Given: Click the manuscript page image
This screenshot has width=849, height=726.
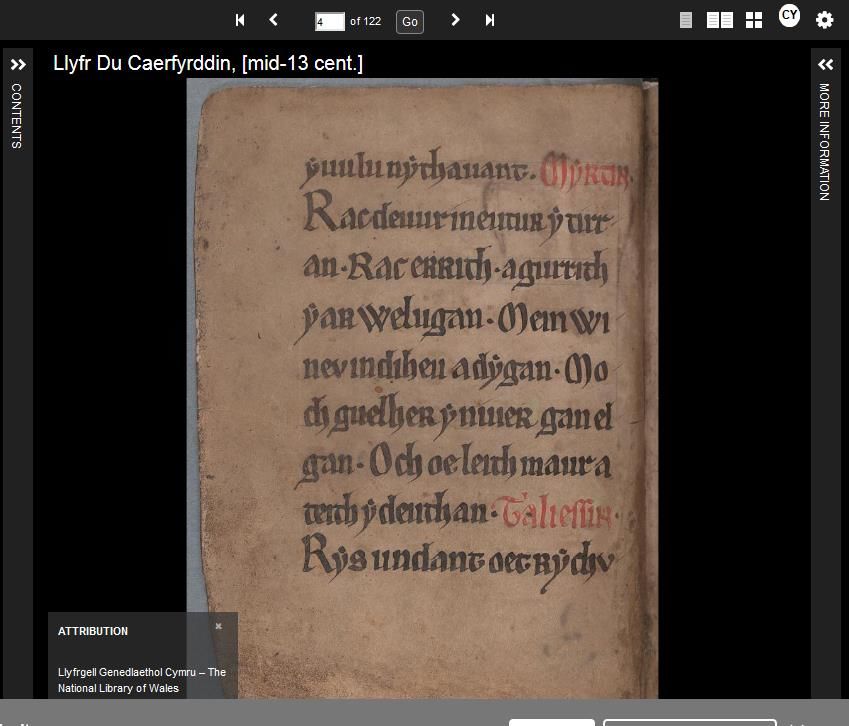Looking at the screenshot, I should pyautogui.click(x=422, y=388).
